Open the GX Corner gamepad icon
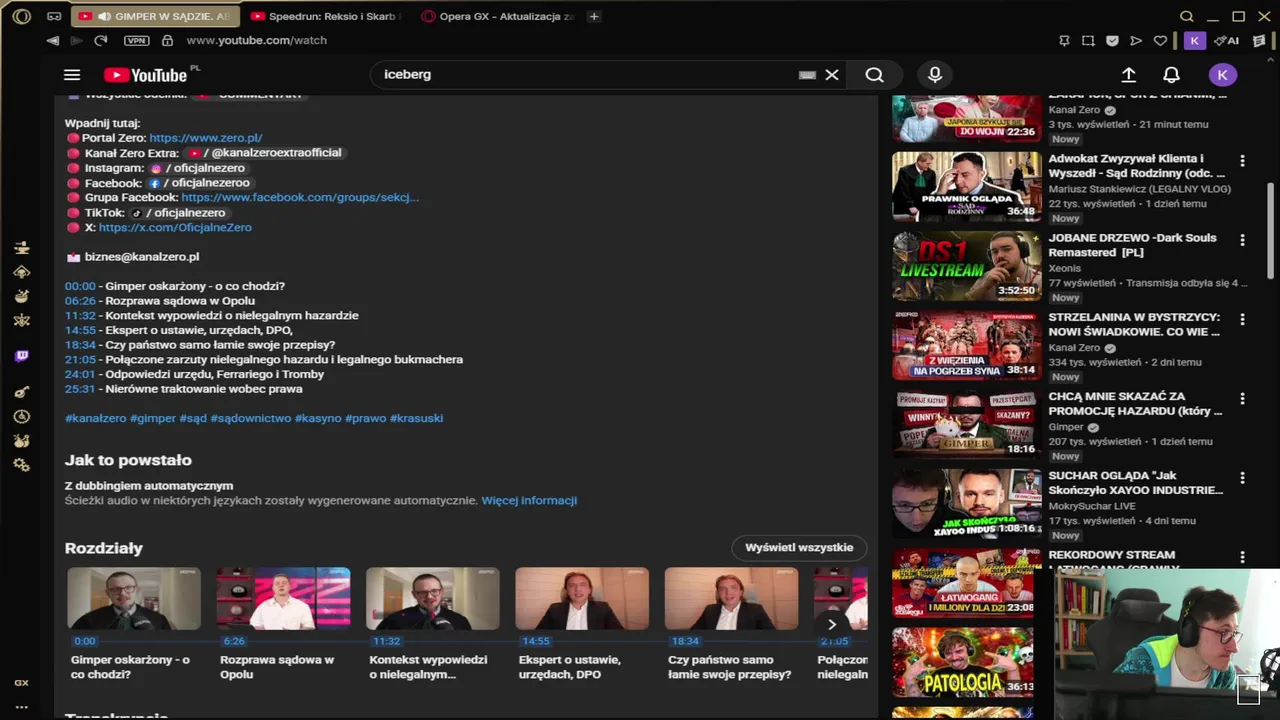The height and width of the screenshot is (720, 1280). tap(54, 16)
